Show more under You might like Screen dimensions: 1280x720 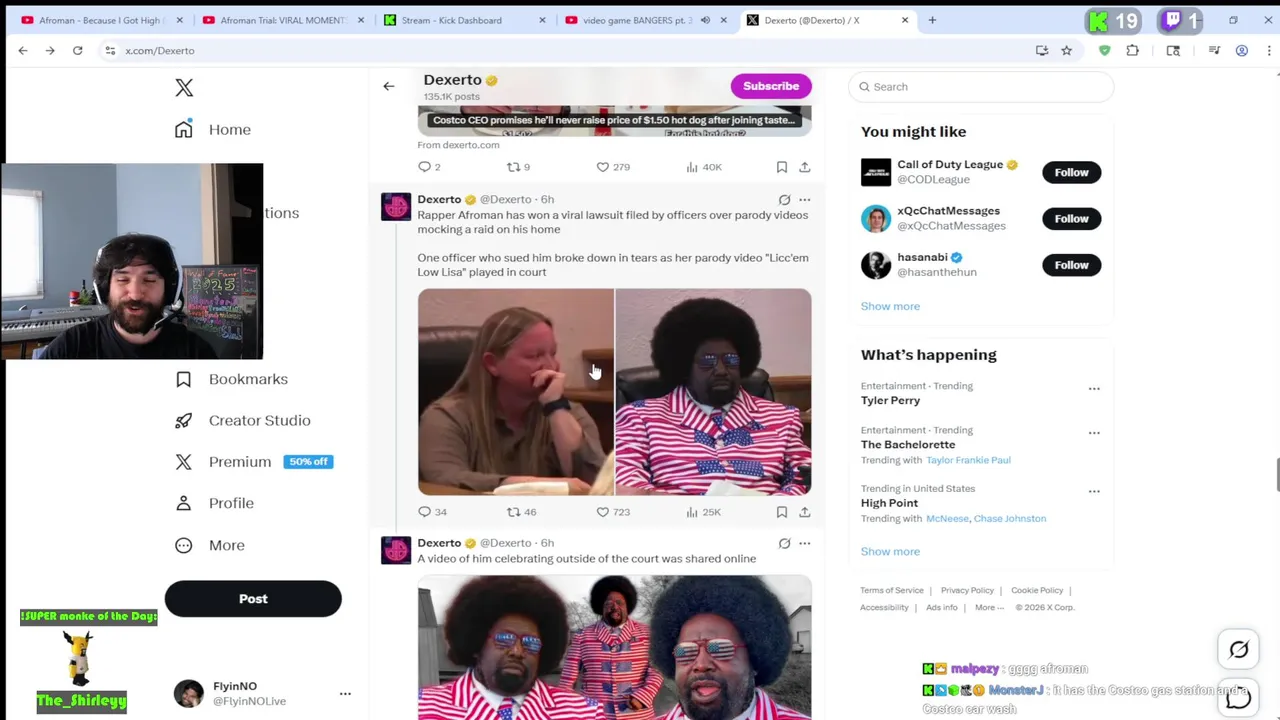coord(890,306)
